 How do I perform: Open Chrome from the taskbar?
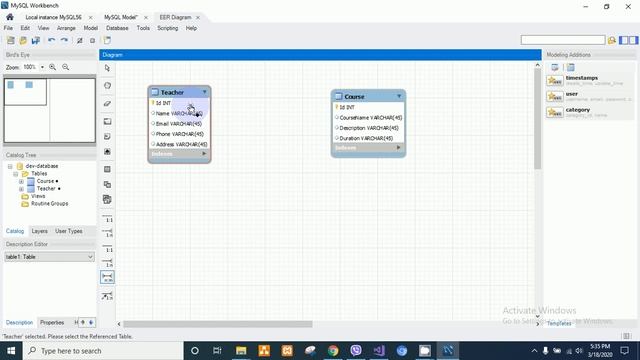(x=333, y=351)
